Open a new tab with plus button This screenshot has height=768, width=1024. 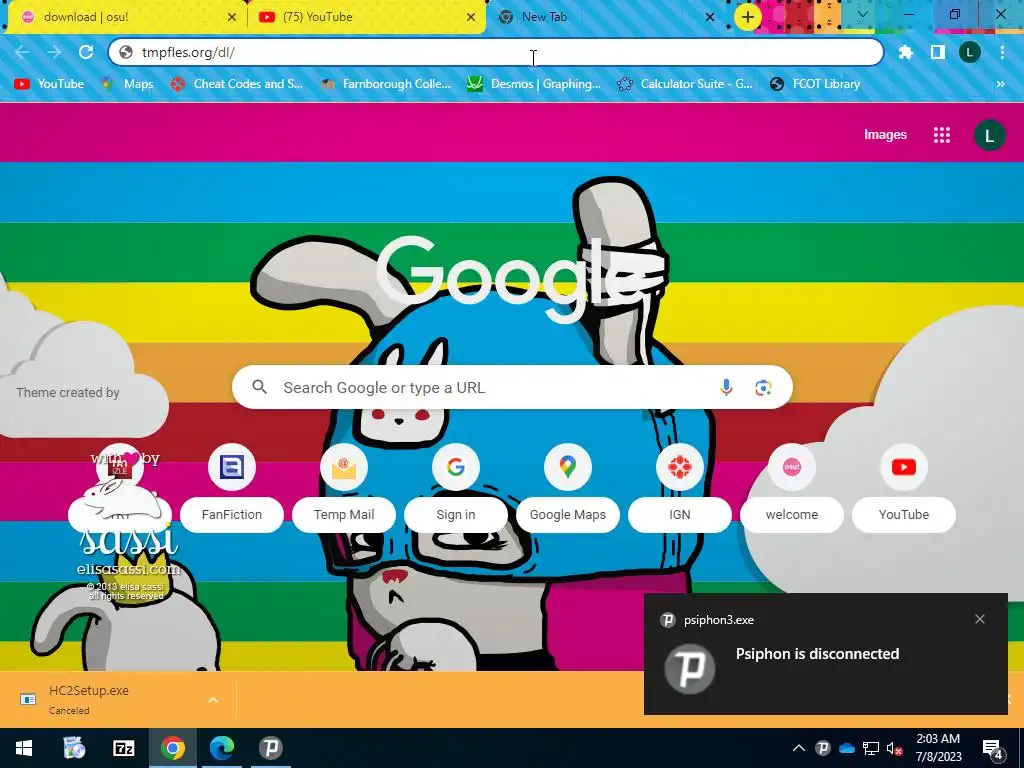click(748, 17)
